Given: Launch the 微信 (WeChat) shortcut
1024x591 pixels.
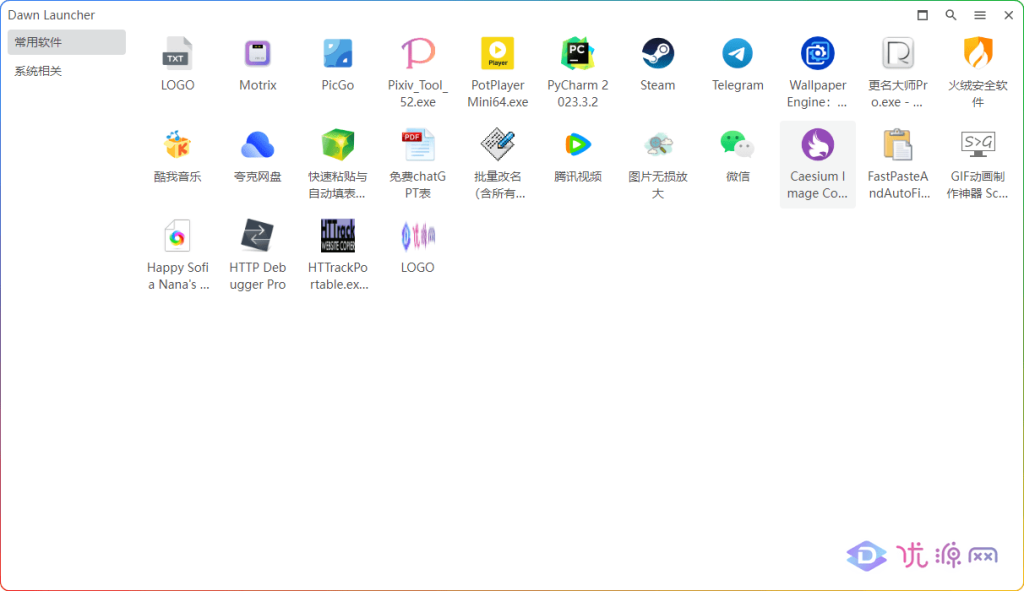Looking at the screenshot, I should click(x=737, y=146).
